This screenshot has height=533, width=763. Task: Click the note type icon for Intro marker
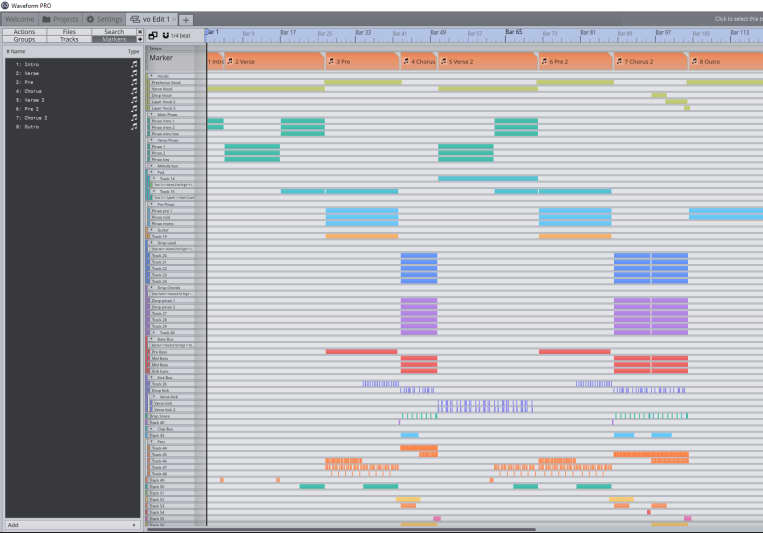coord(134,64)
